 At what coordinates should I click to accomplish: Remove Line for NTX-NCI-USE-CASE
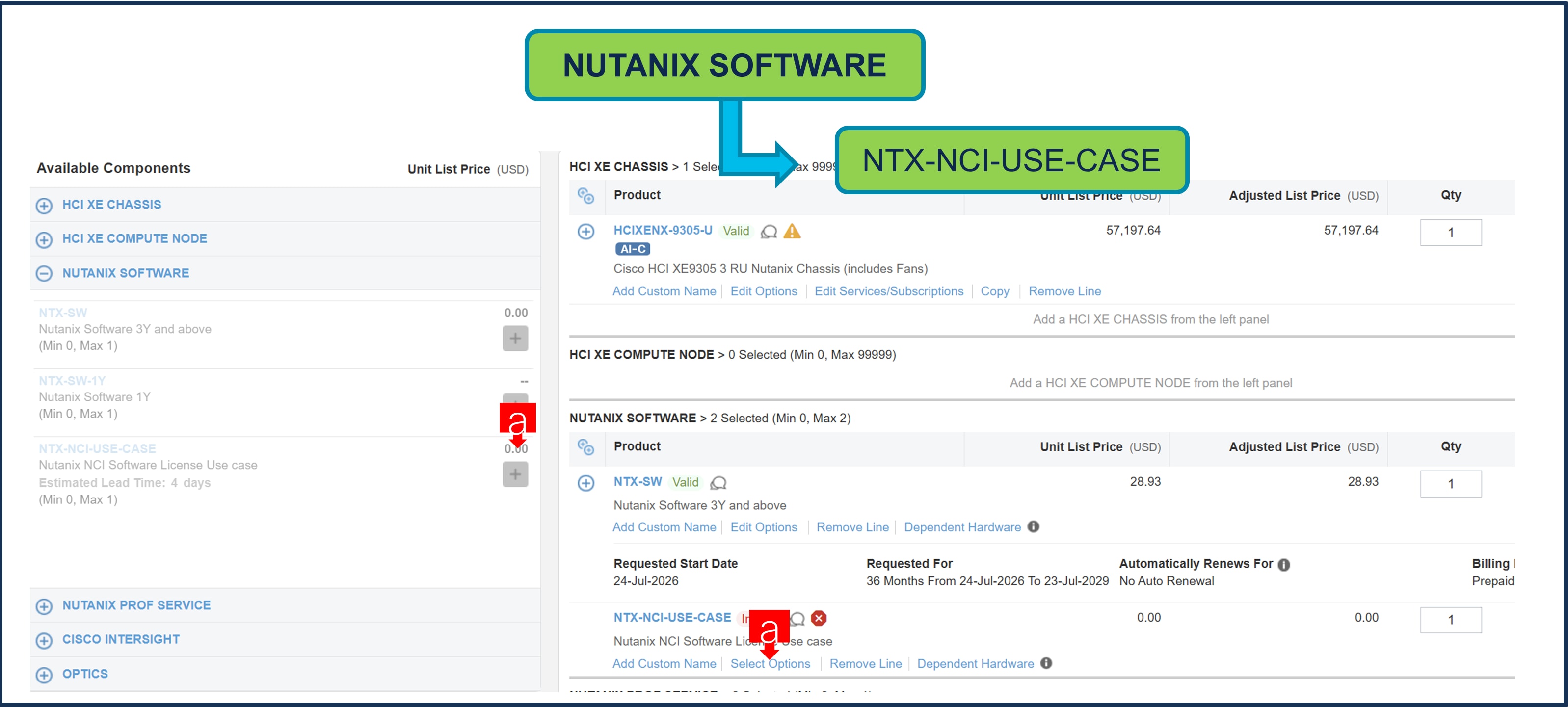(865, 663)
